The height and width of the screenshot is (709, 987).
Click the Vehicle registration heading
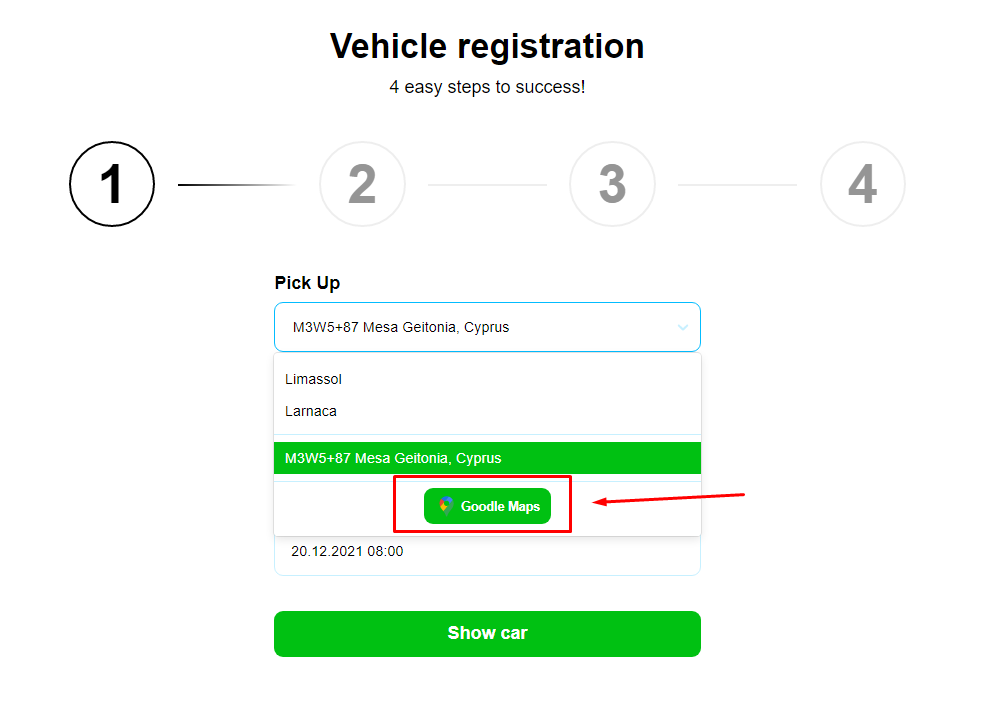tap(487, 46)
